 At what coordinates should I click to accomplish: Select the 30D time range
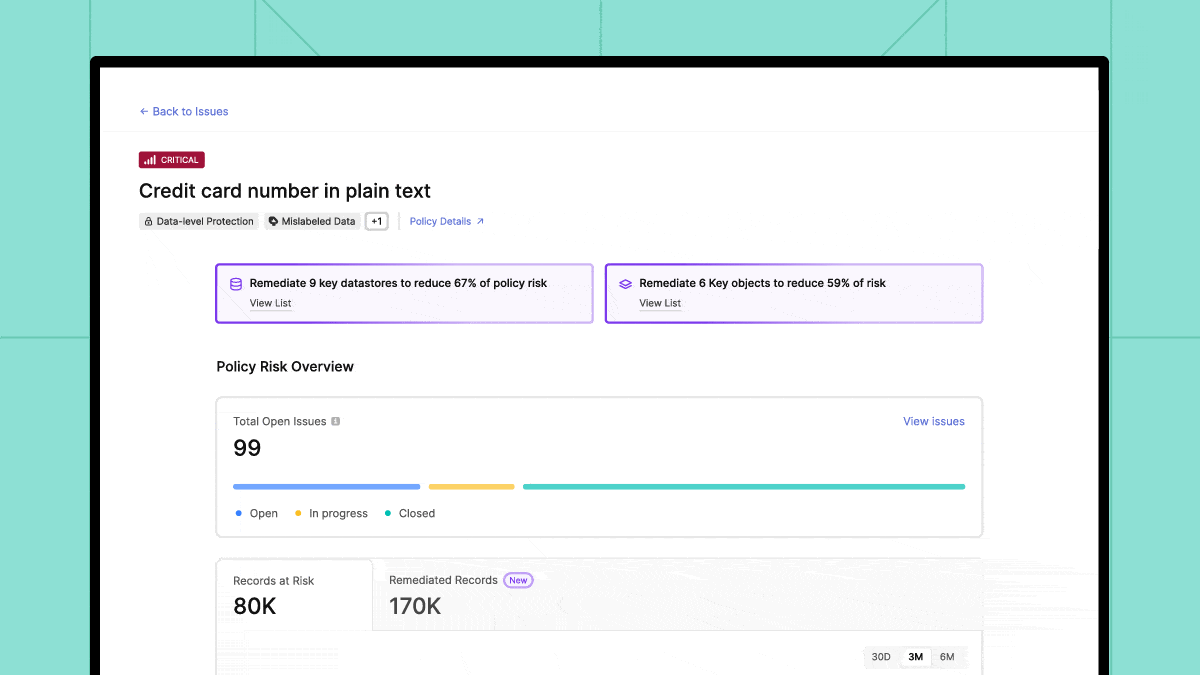click(x=881, y=657)
